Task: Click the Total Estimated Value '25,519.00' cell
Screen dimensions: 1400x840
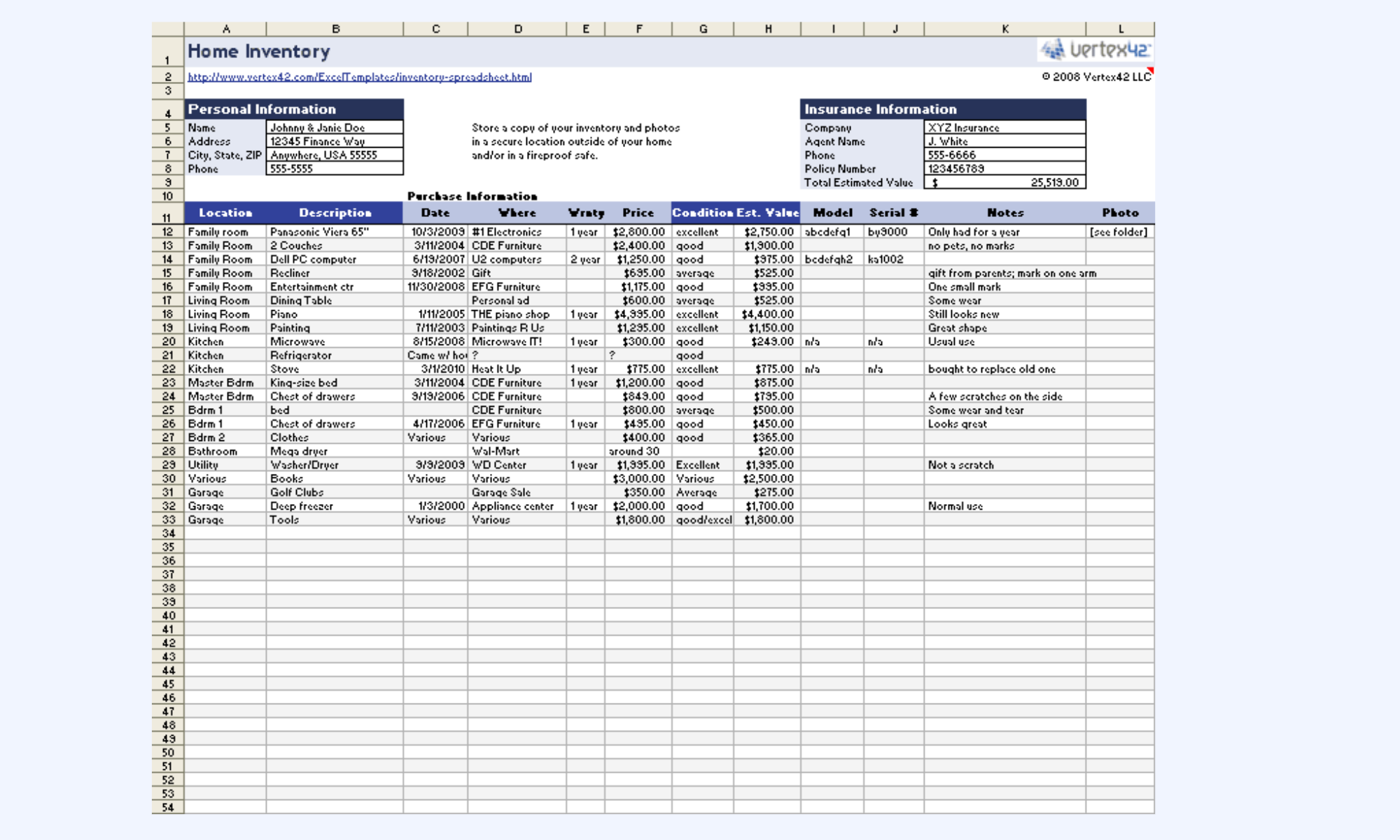Action: point(1004,183)
